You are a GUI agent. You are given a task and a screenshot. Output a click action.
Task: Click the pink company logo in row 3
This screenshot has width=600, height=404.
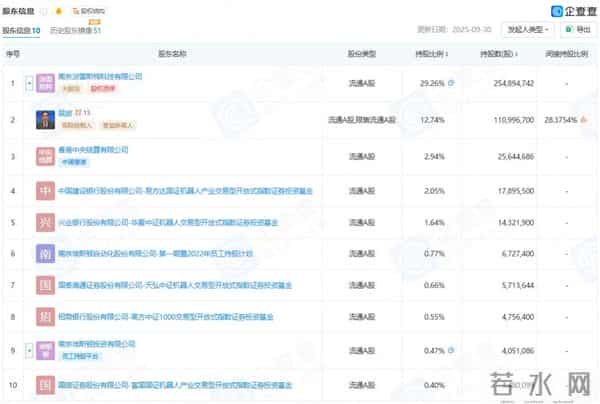point(45,156)
